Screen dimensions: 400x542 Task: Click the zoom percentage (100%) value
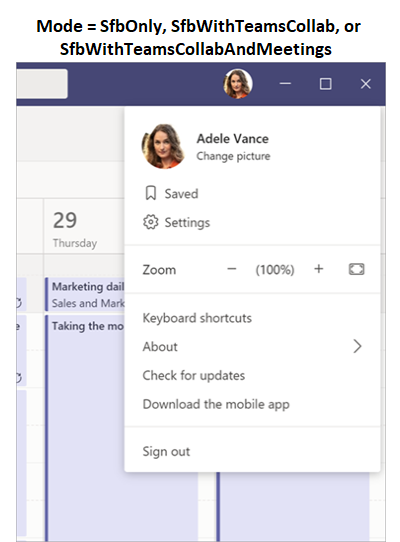click(x=275, y=270)
